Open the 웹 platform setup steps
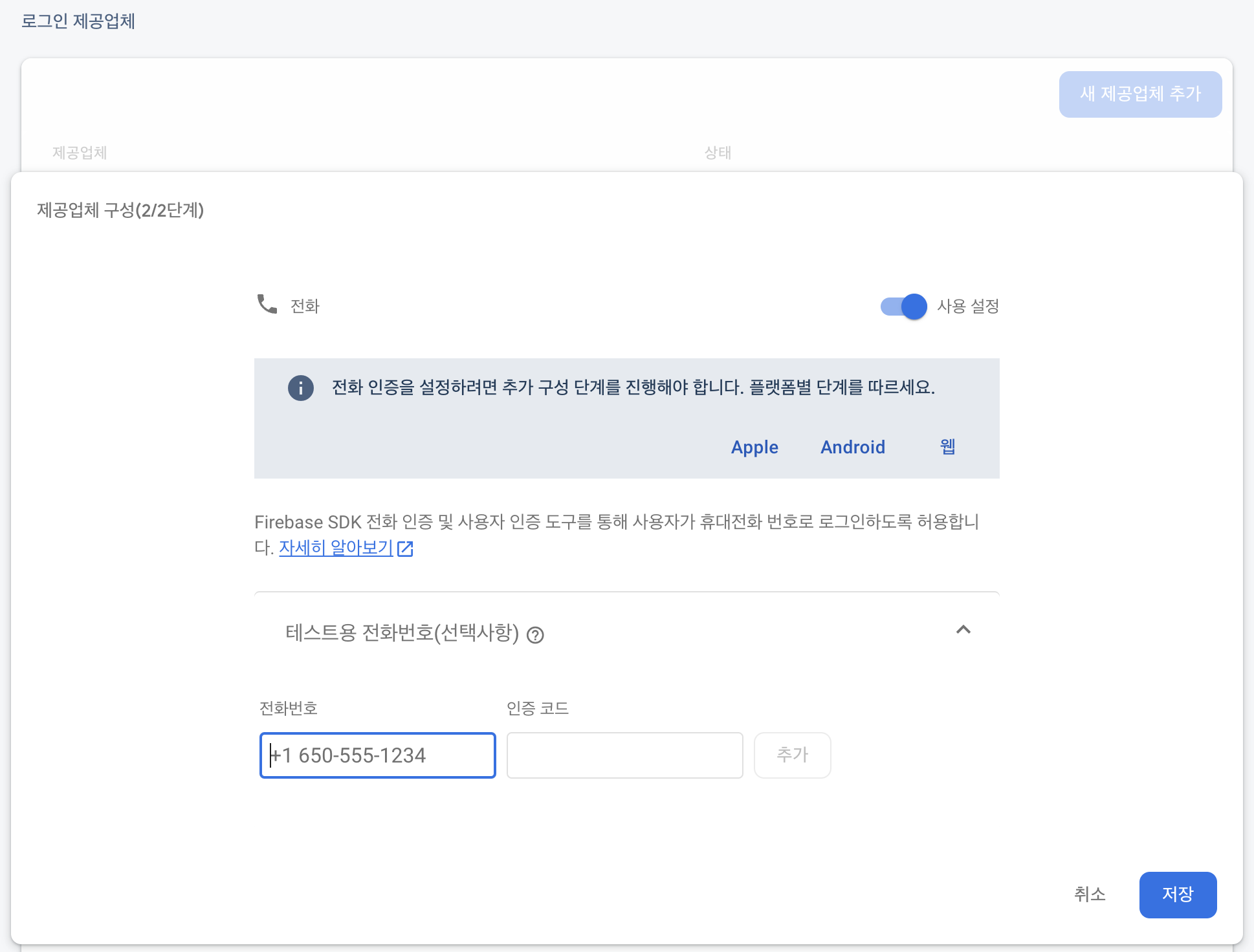 (947, 447)
